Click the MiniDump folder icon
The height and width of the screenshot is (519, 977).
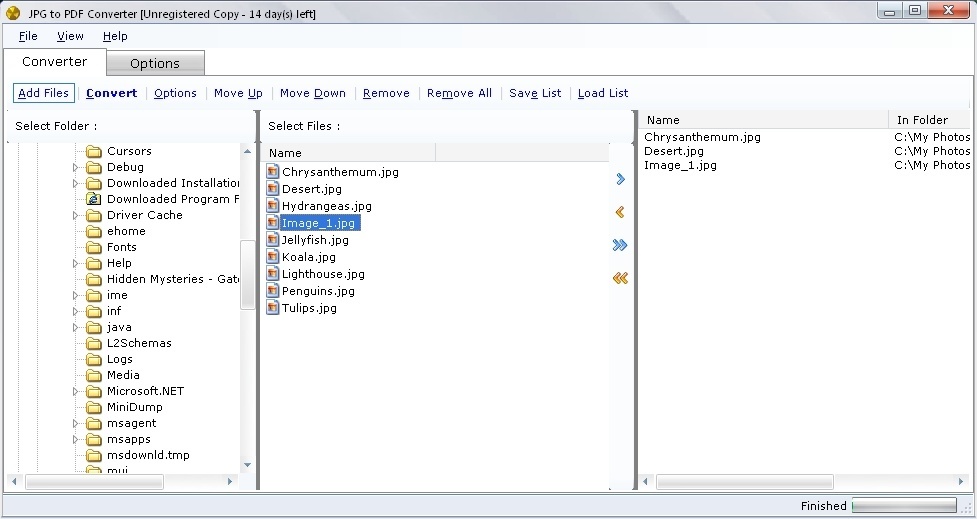93,407
